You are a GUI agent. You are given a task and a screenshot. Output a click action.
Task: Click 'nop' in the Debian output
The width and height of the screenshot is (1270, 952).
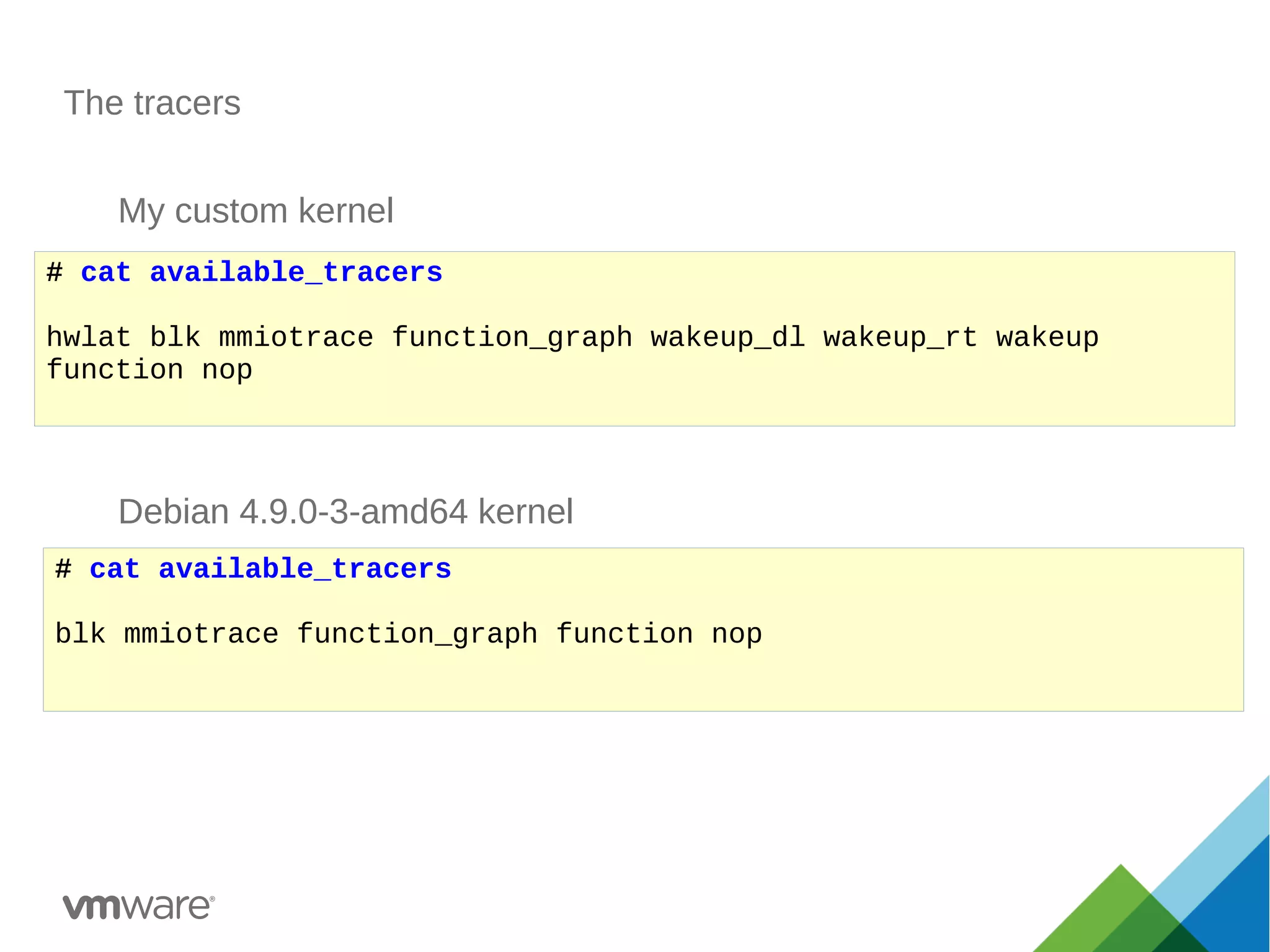click(x=736, y=634)
